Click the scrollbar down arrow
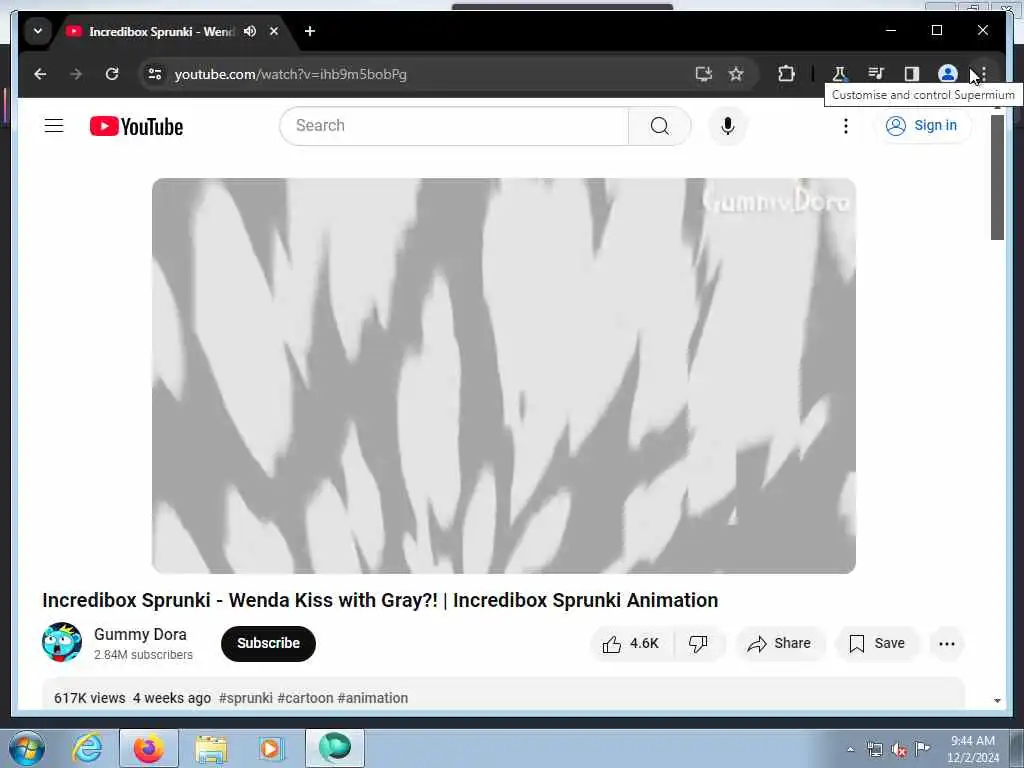This screenshot has height=768, width=1024. pos(997,701)
